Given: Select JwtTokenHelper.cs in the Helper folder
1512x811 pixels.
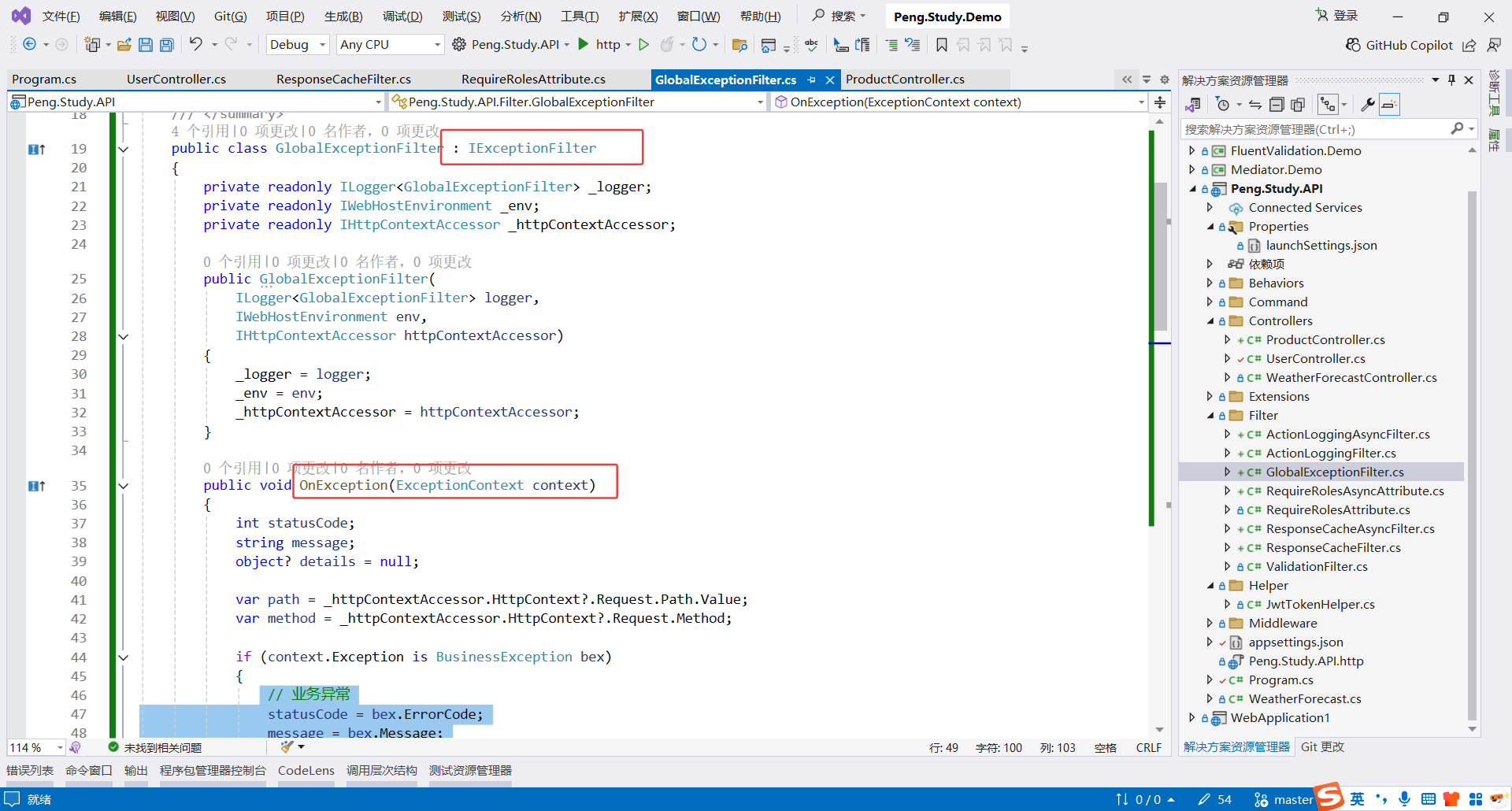Looking at the screenshot, I should point(1320,605).
